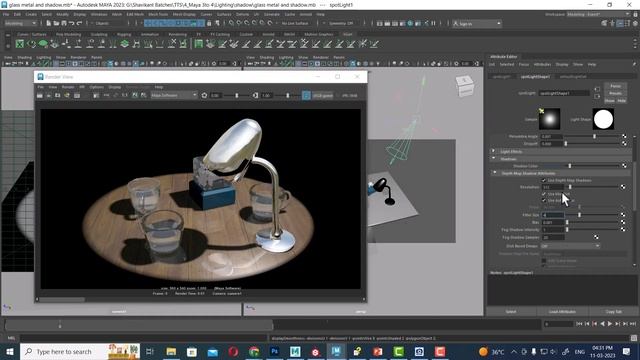
Task: Open the Workspace dropdown at top right
Action: coord(598,14)
